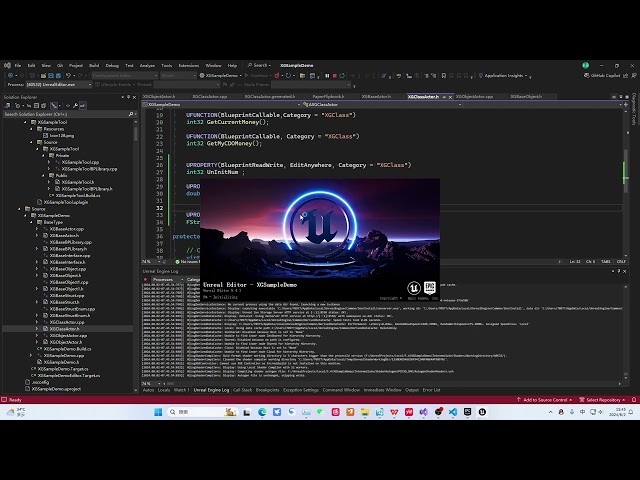Image resolution: width=640 pixels, height=480 pixels.
Task: Click the Collapse All icon in Solution Explorer
Action: pyautogui.click(x=36, y=106)
